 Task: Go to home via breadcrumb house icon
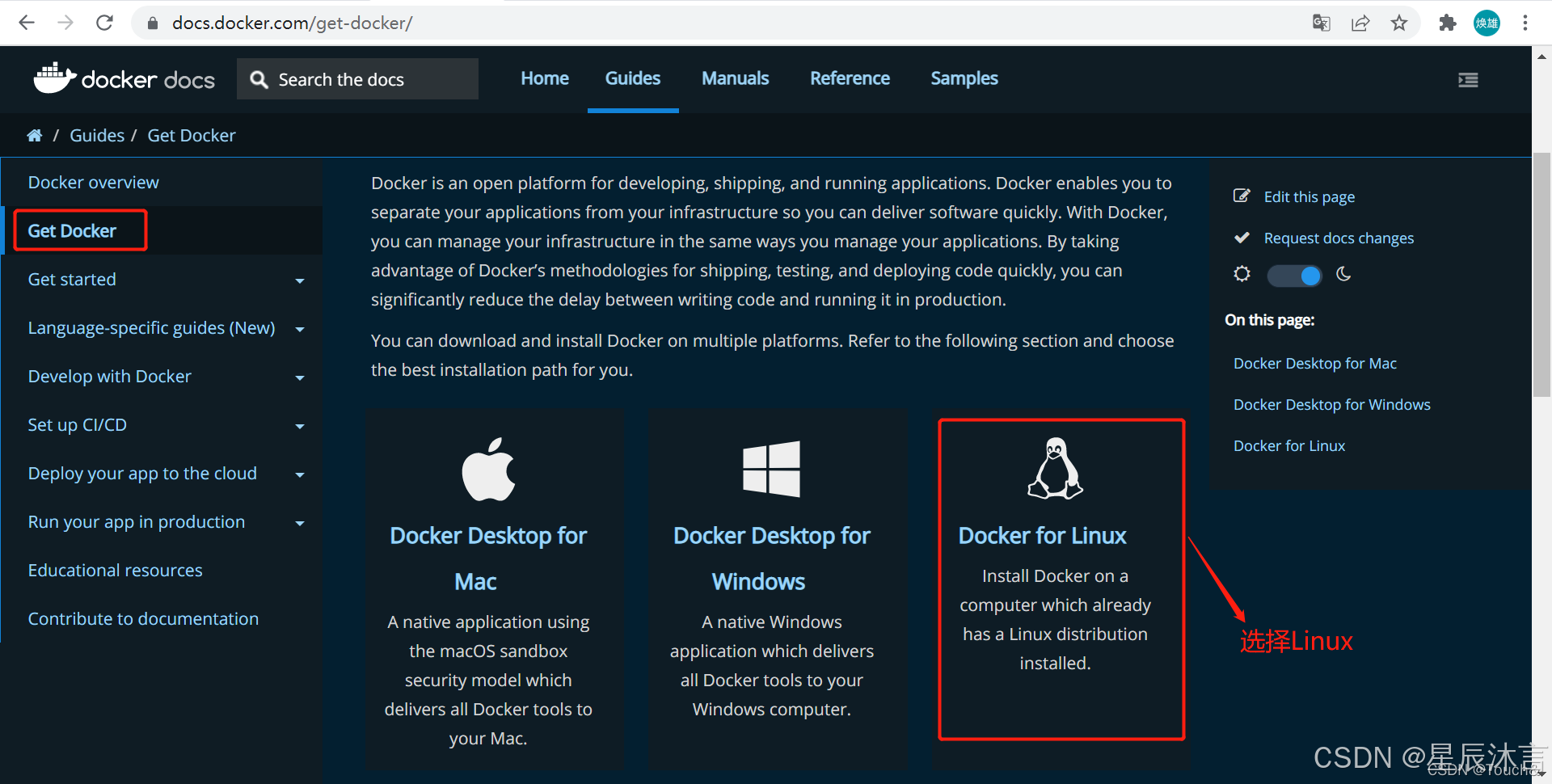[35, 135]
